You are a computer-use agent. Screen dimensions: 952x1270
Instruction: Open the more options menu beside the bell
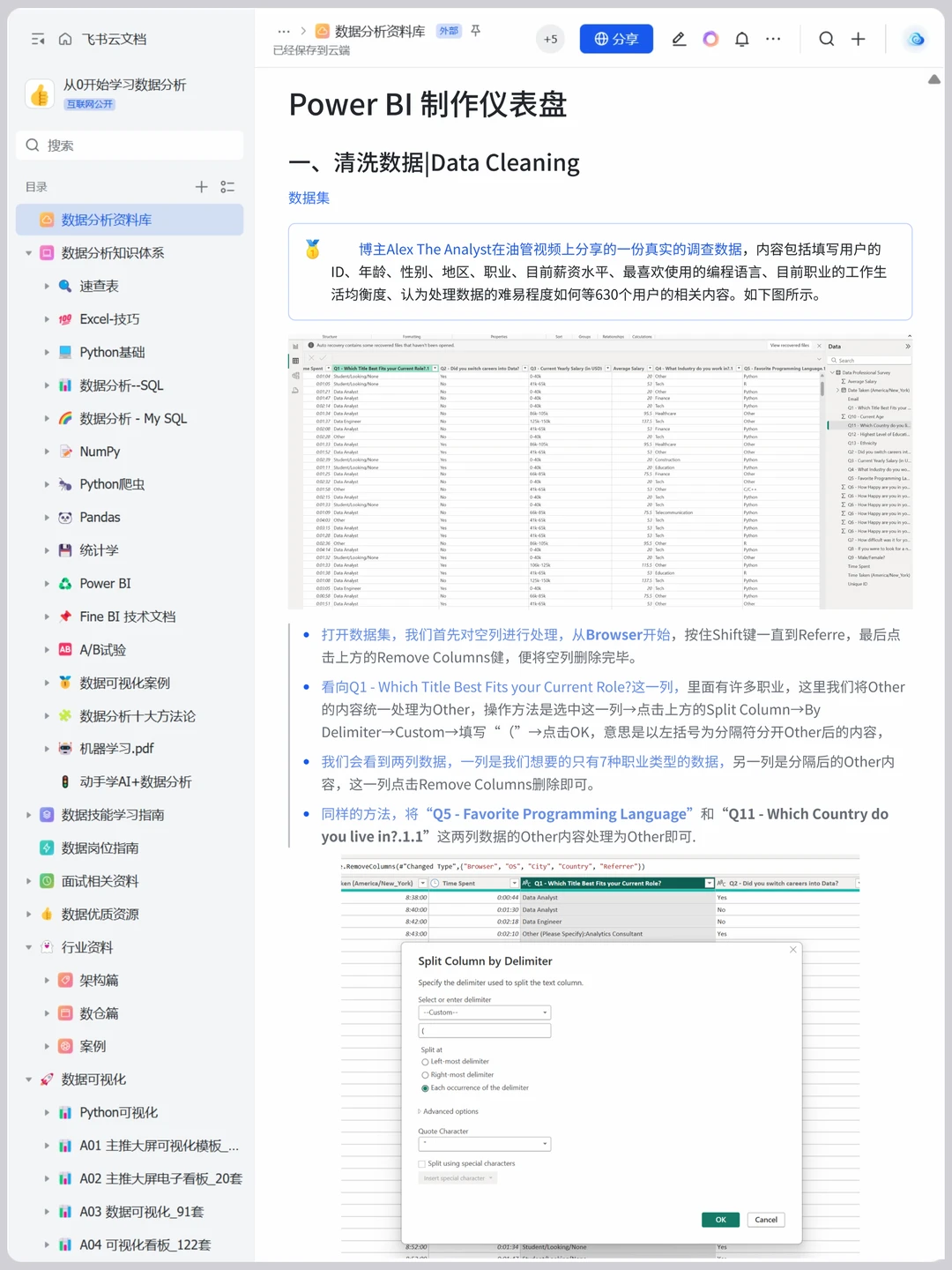click(773, 39)
